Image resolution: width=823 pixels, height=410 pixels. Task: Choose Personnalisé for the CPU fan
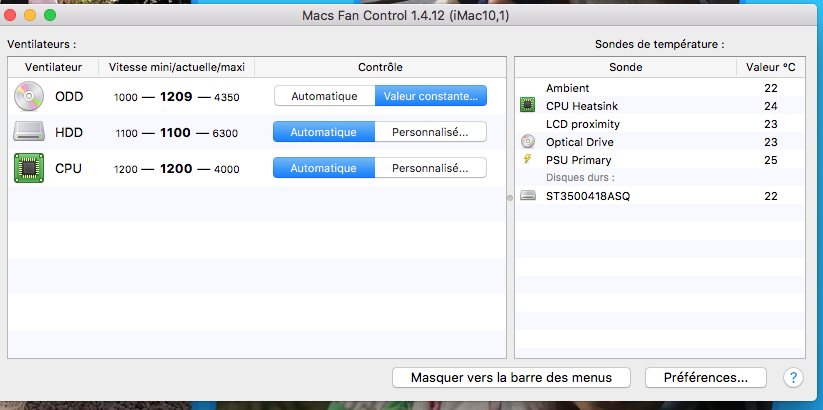(x=430, y=168)
